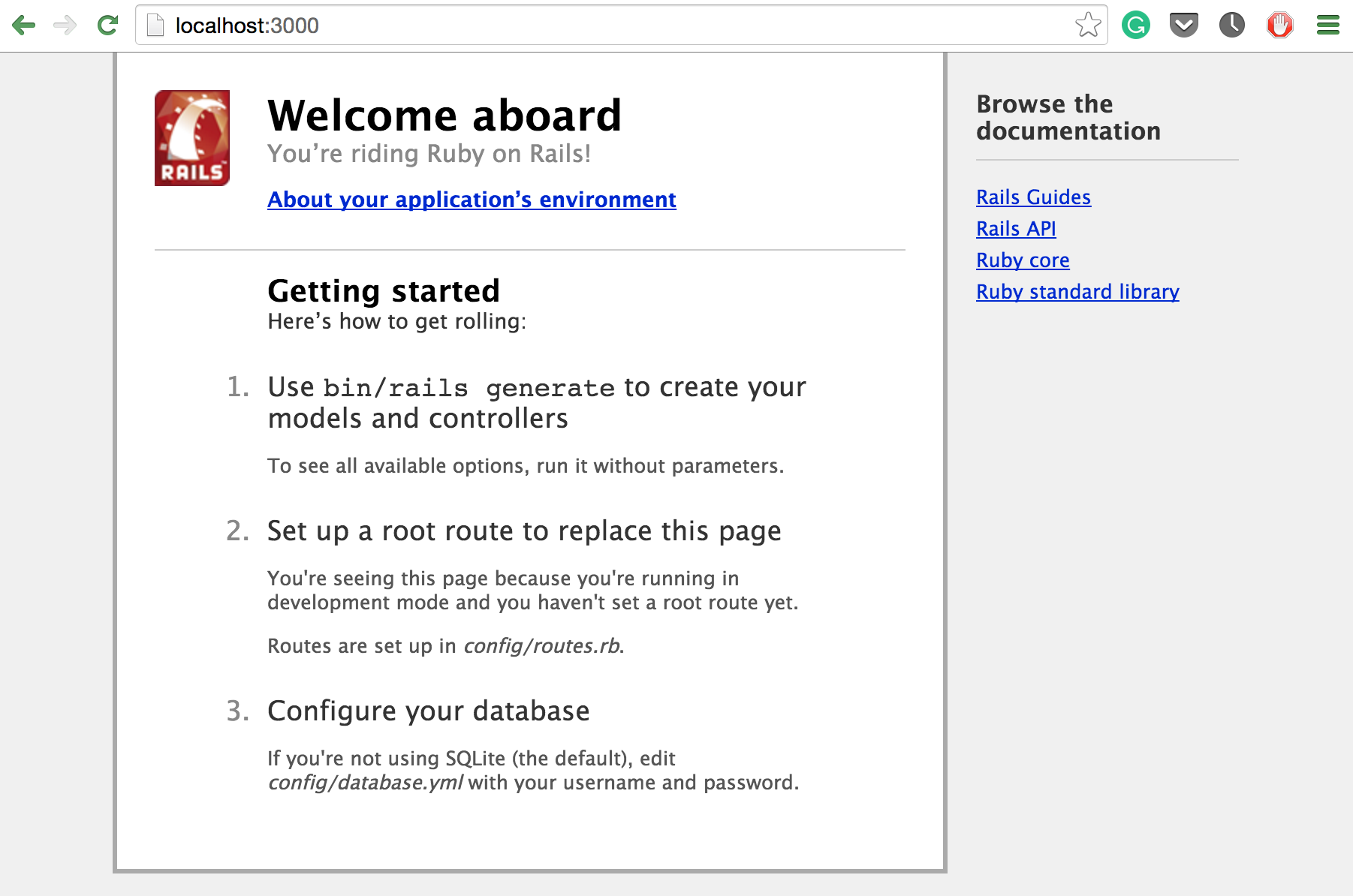
Task: Open the Grammarly extension icon
Action: 1136,26
